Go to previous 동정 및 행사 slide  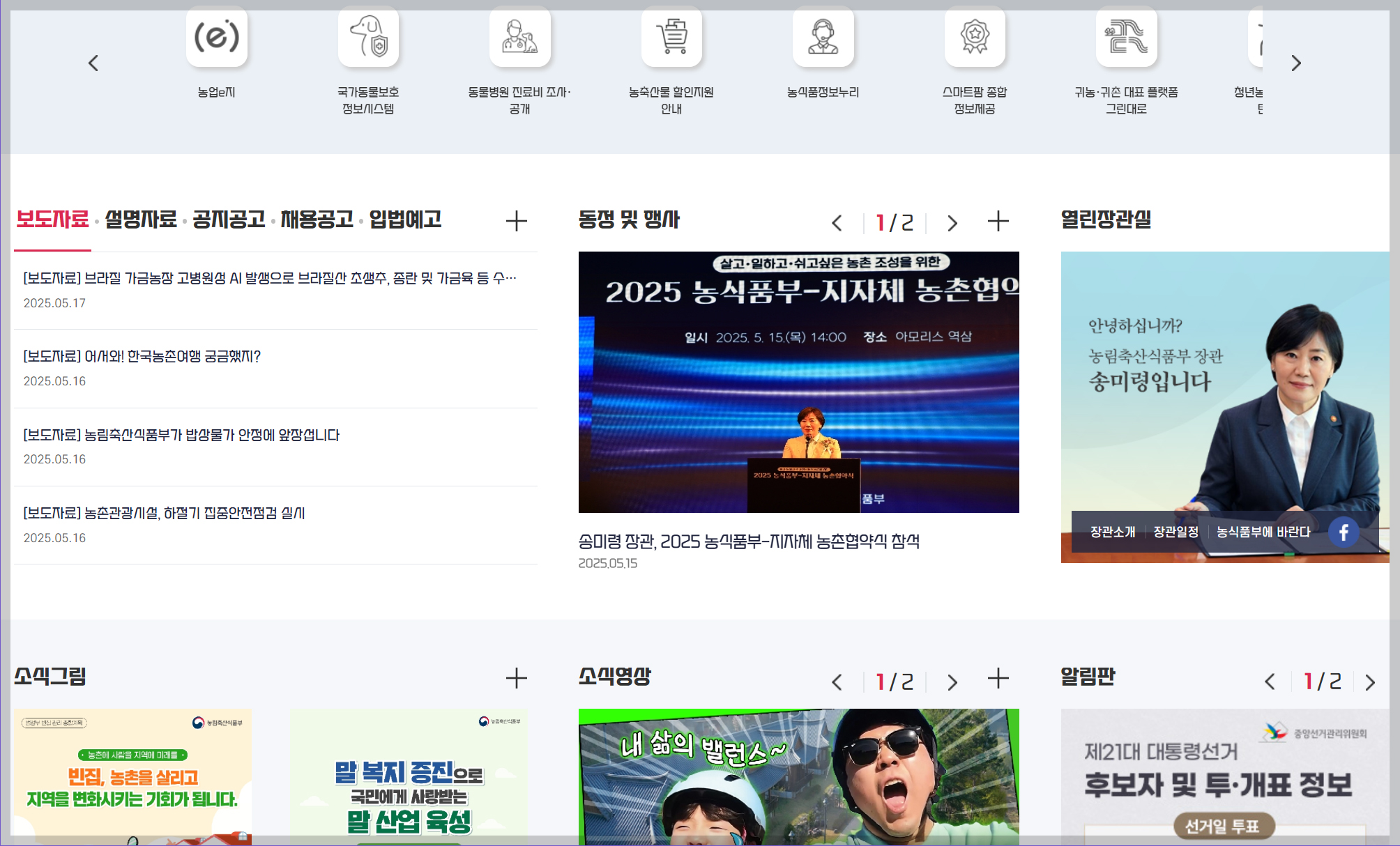(x=837, y=223)
